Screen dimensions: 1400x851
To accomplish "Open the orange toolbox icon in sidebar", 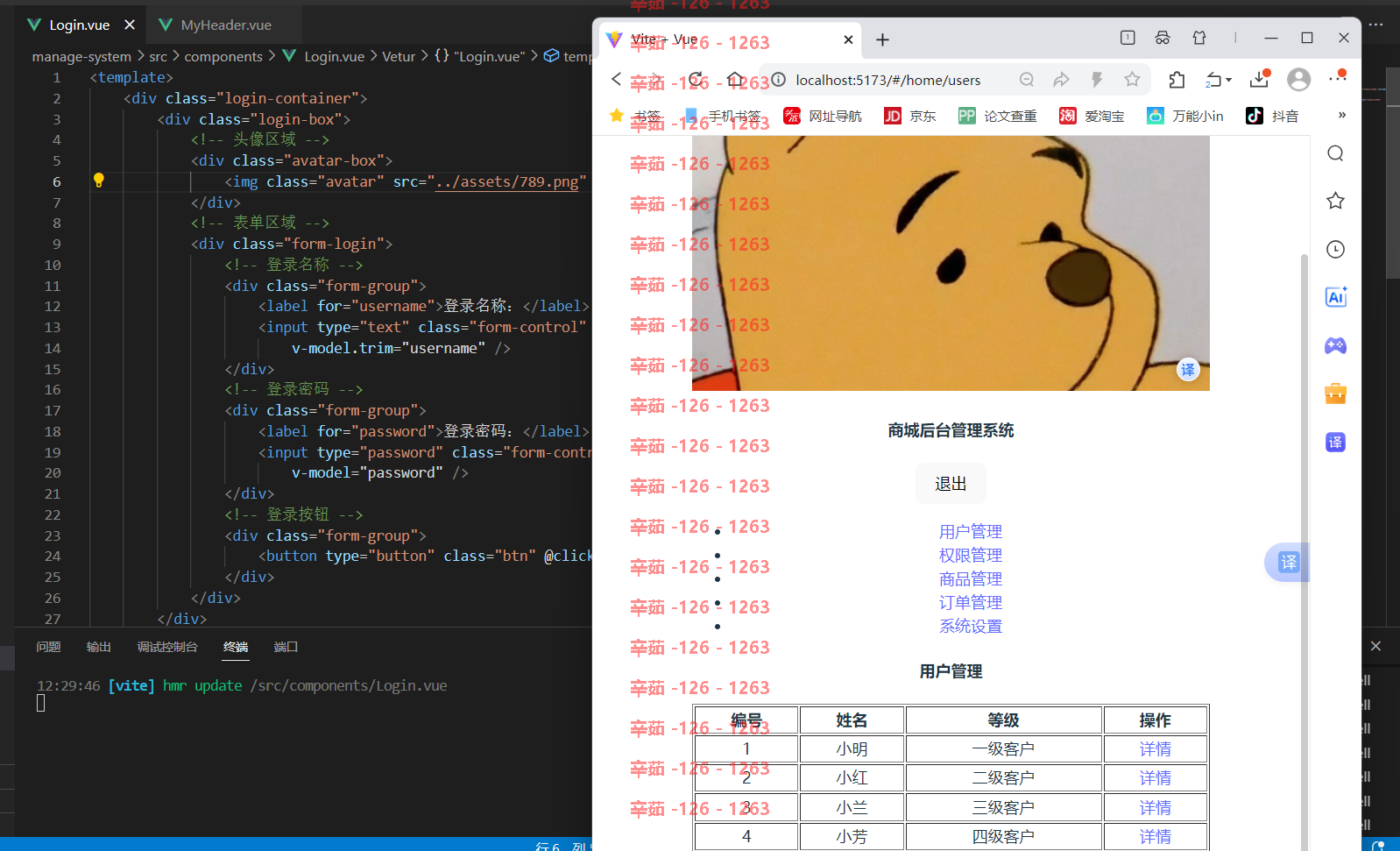I will click(x=1335, y=394).
